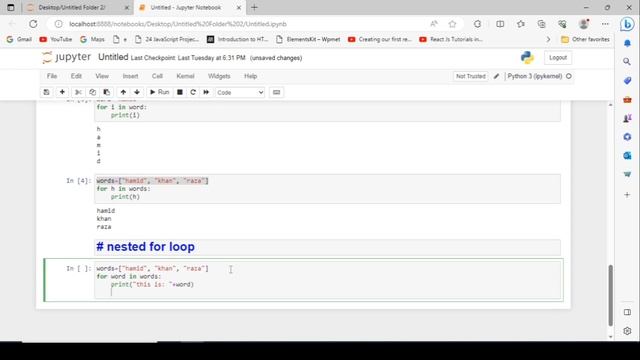Screen dimensions: 640x360
Task: Add page to favorites with star icon
Action: pos(452,24)
